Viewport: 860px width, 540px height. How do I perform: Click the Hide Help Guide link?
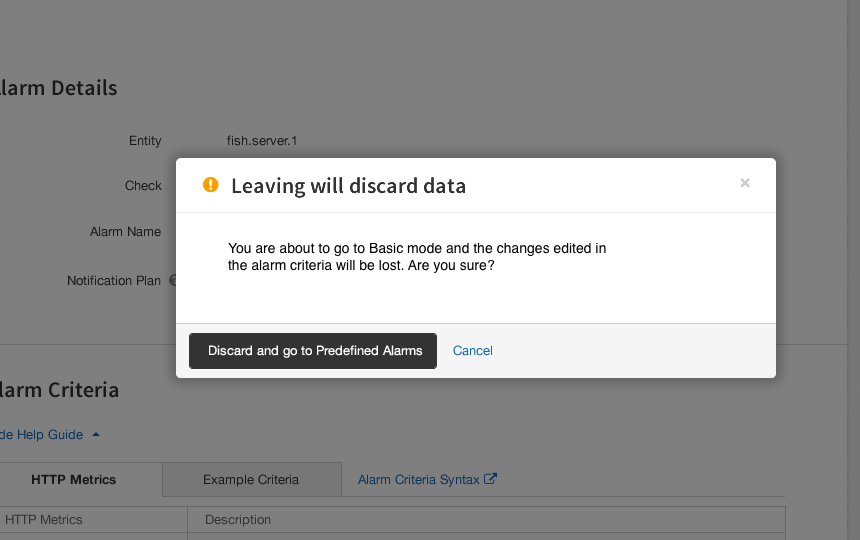[41, 435]
